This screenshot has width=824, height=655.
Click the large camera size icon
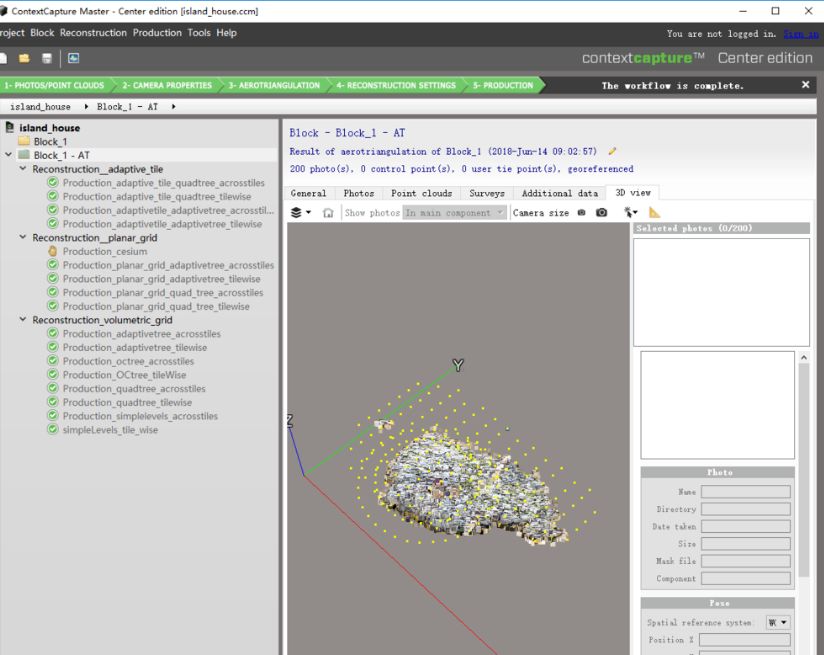pos(601,213)
